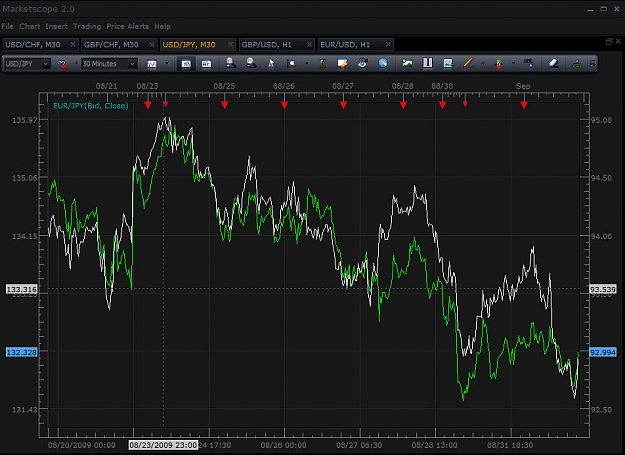Click the green vertical scale icon

(322, 63)
